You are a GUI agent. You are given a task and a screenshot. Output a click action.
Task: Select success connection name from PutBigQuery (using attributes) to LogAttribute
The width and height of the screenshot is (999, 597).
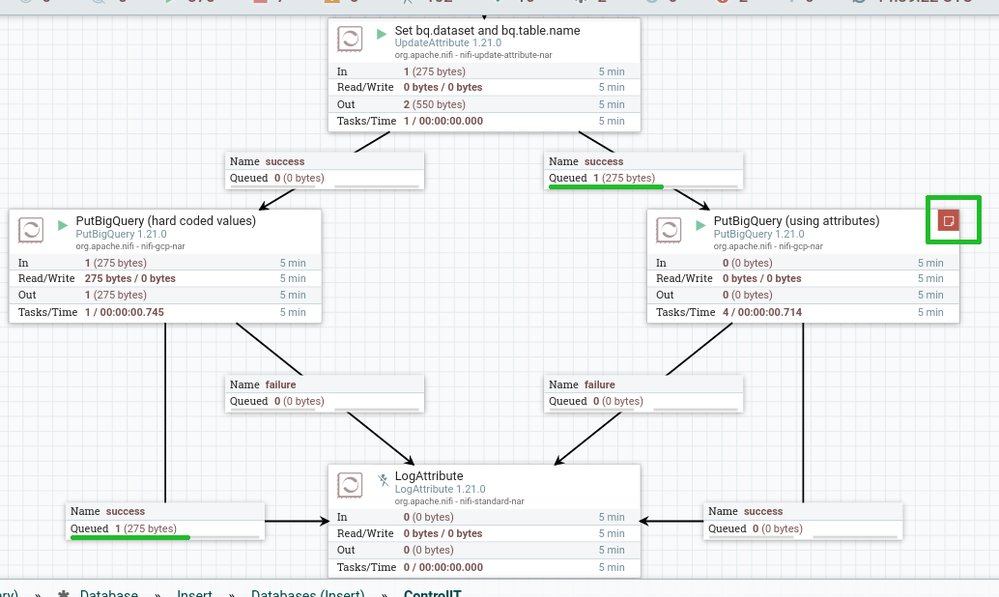pos(763,512)
